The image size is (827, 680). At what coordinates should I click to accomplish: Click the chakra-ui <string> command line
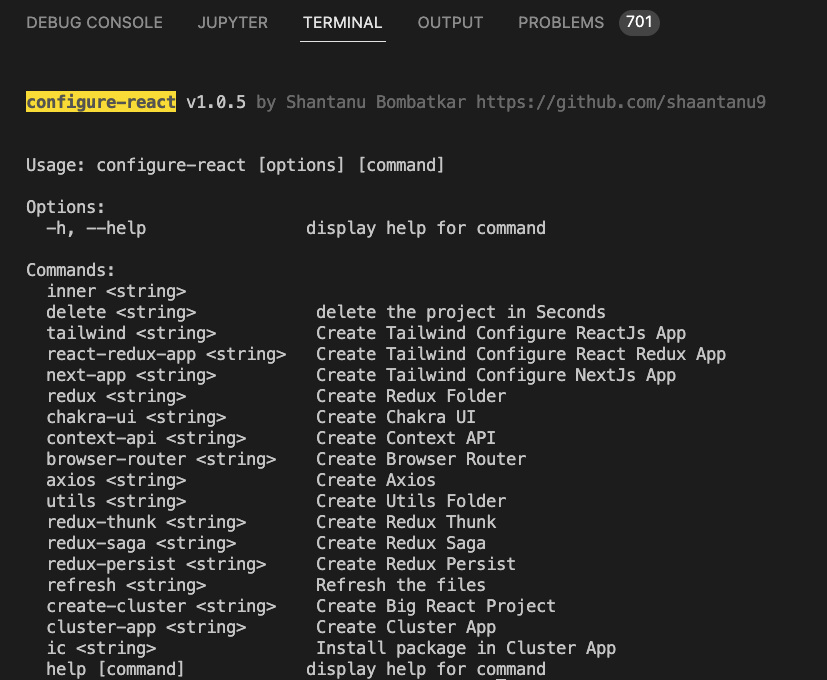(x=261, y=417)
